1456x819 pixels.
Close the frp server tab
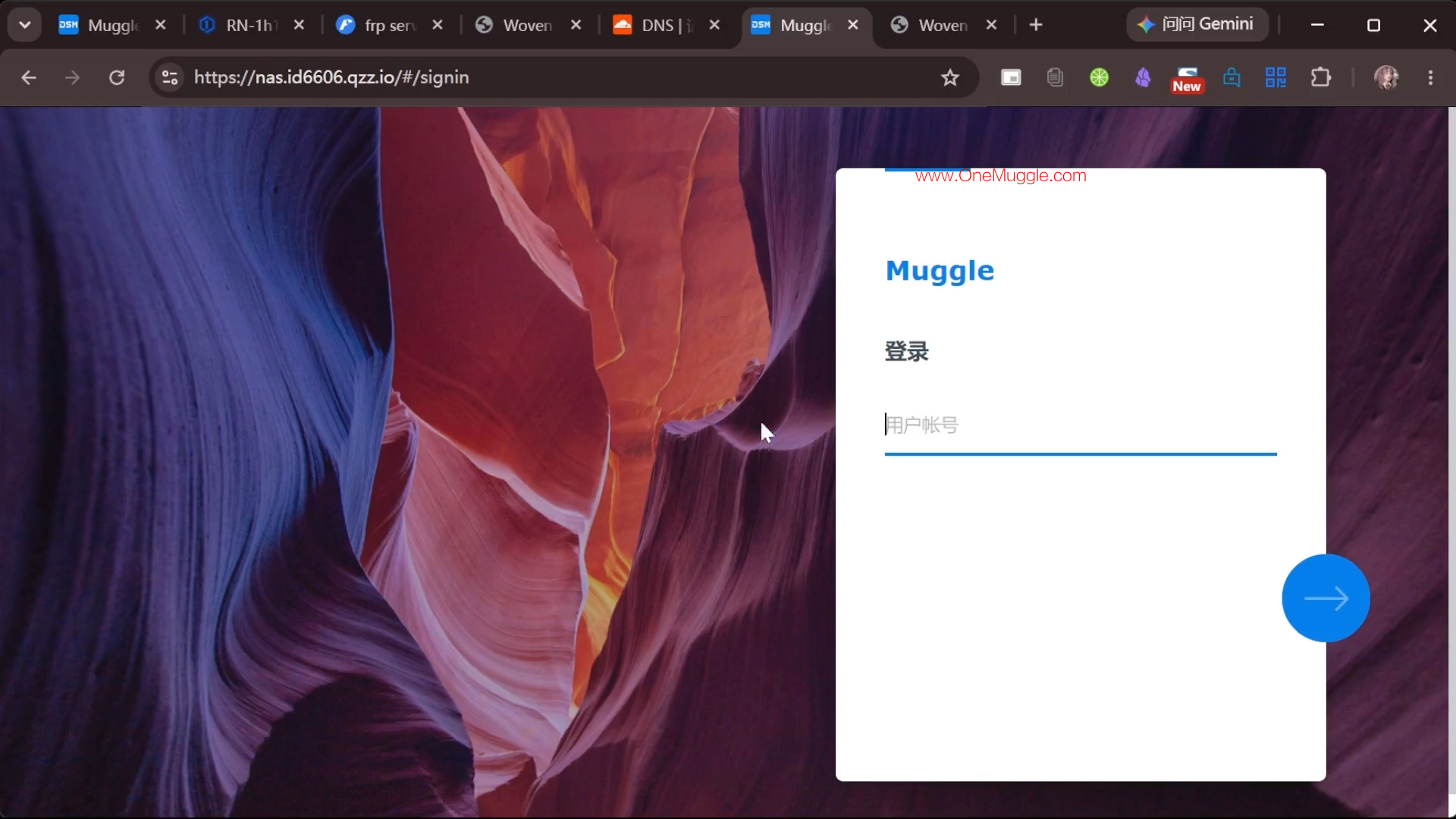(438, 25)
